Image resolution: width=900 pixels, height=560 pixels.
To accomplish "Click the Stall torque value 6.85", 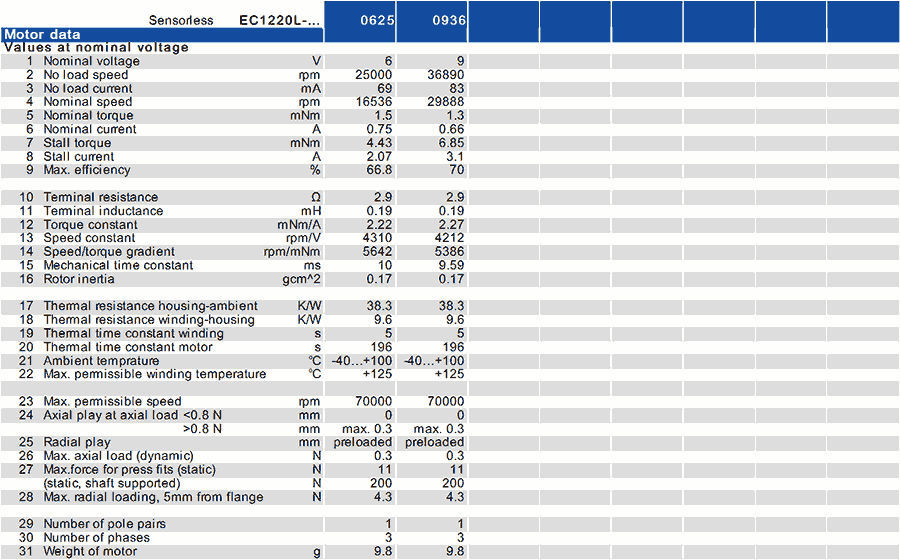I will click(451, 143).
